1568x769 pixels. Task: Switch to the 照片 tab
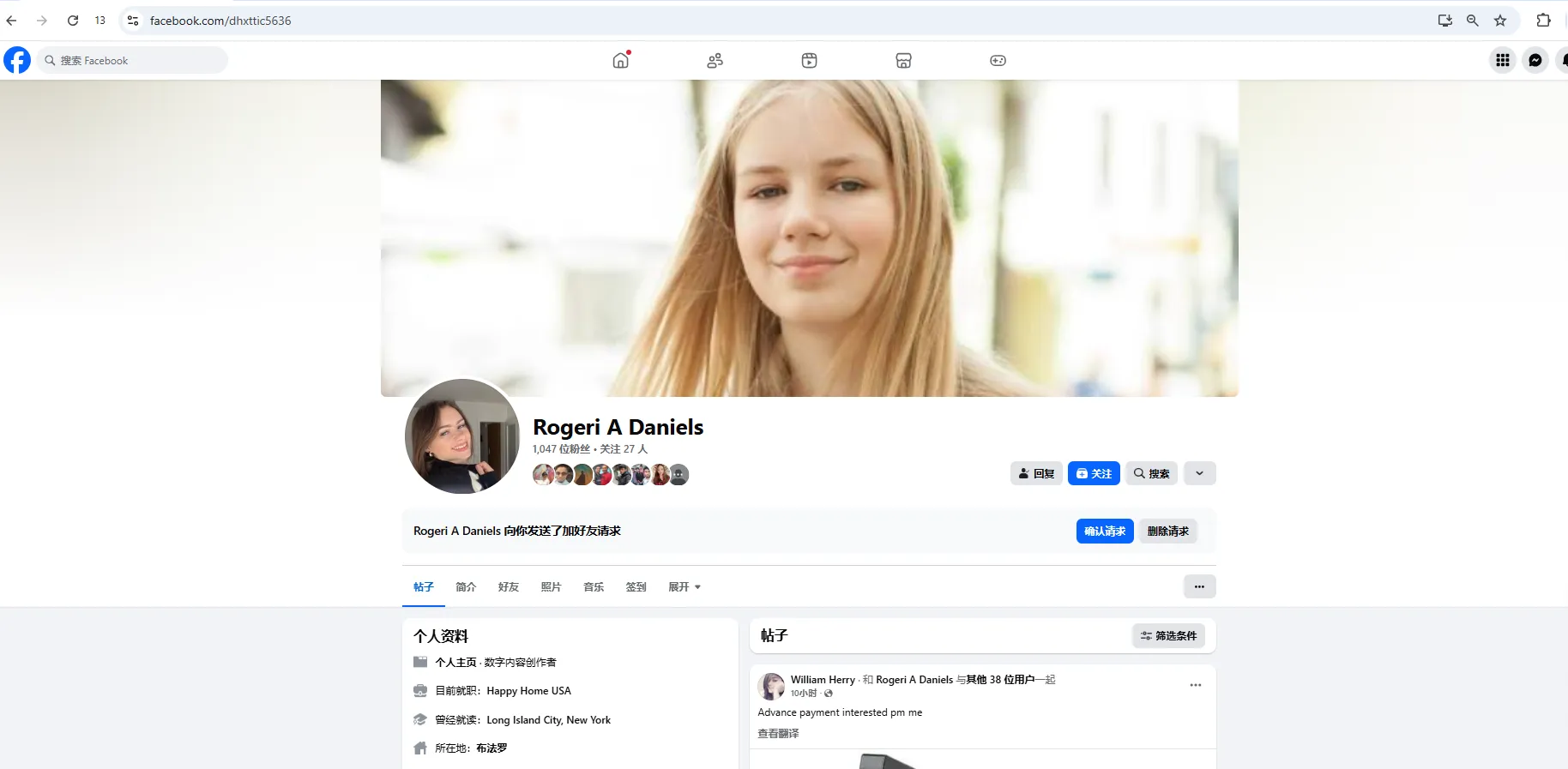(x=552, y=587)
